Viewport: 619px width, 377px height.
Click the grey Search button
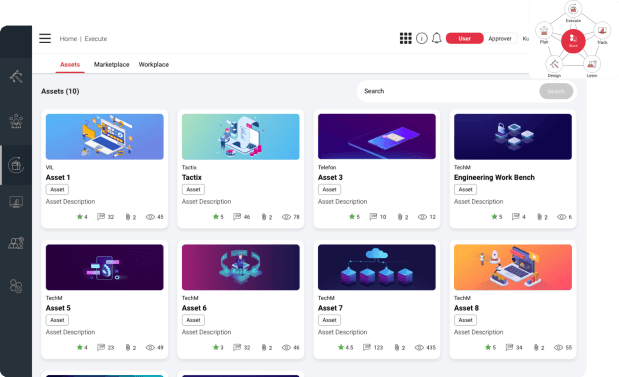(x=556, y=91)
